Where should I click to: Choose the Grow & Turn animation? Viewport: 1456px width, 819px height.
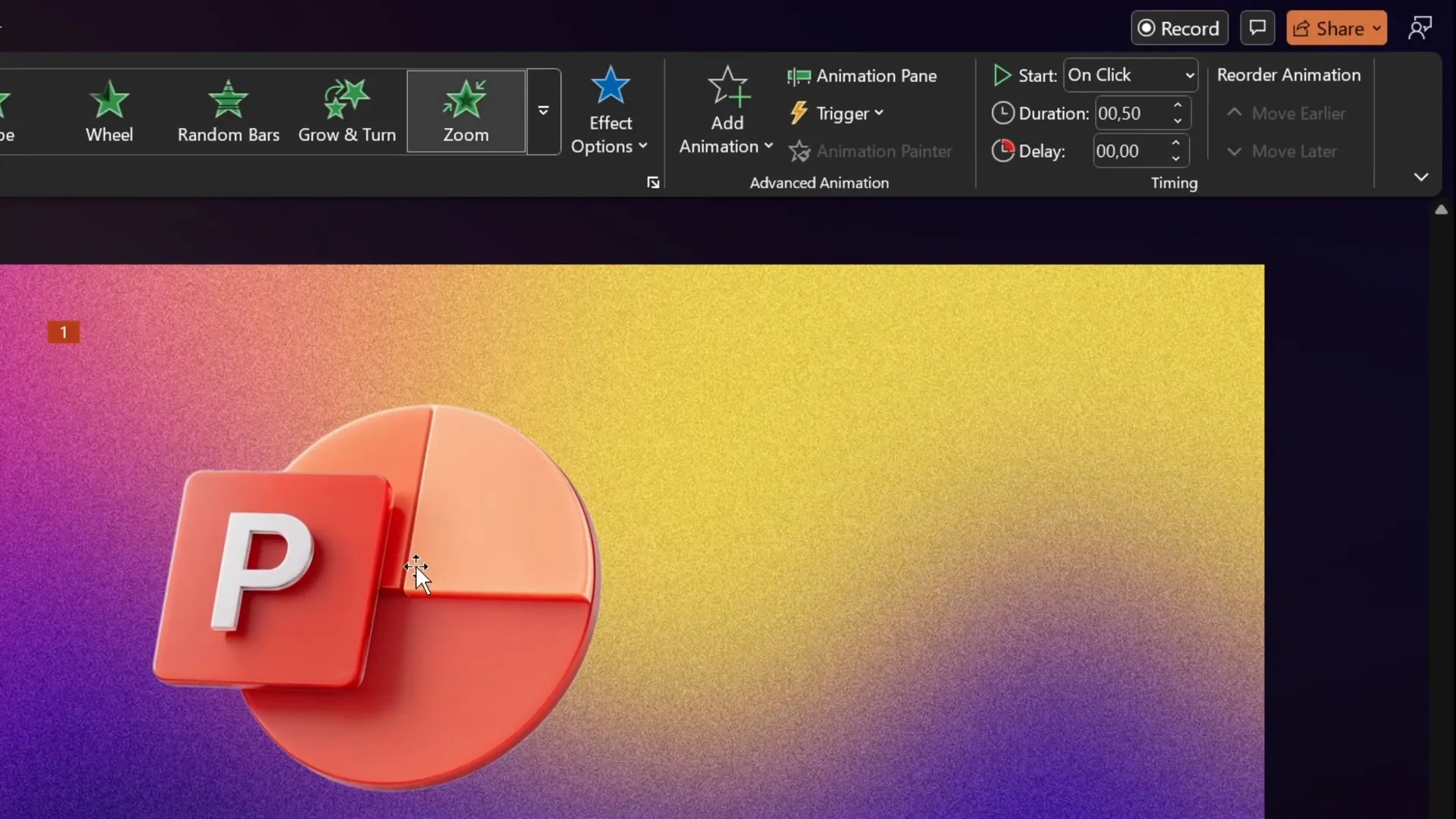click(347, 111)
